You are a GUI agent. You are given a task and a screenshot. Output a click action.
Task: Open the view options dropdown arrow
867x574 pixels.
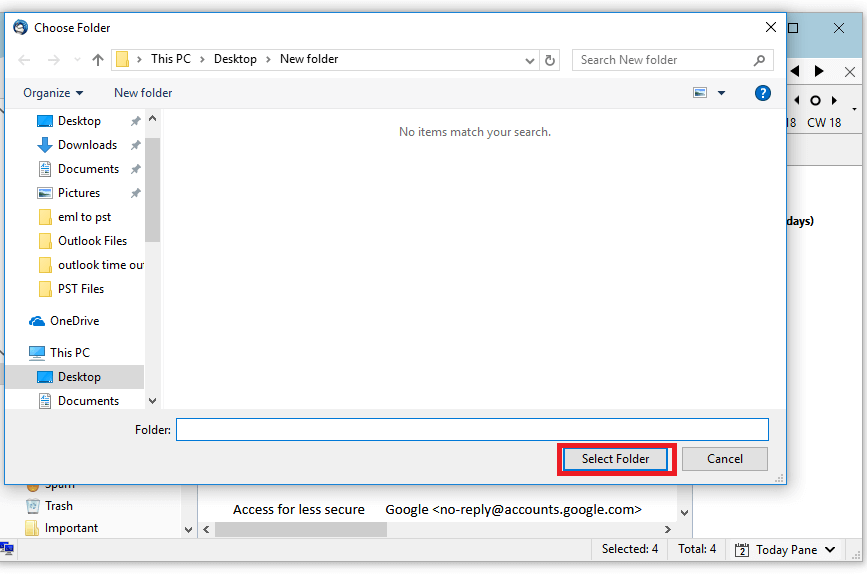722,93
